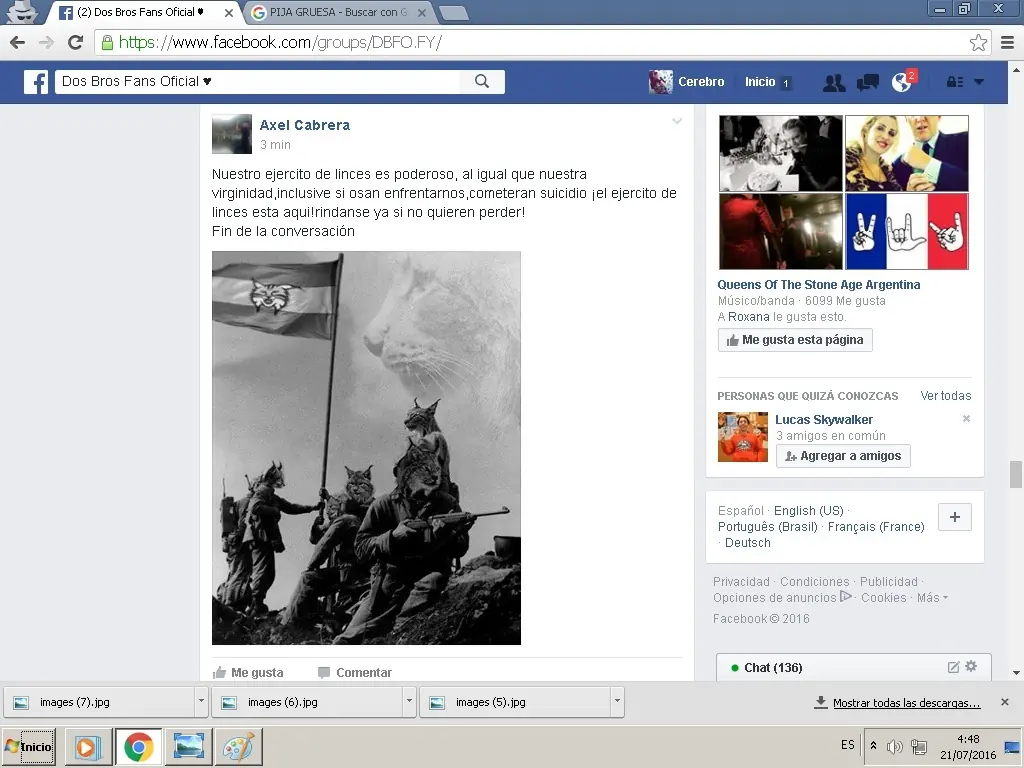Focus the Facebook search field
1024x768 pixels.
(258, 82)
